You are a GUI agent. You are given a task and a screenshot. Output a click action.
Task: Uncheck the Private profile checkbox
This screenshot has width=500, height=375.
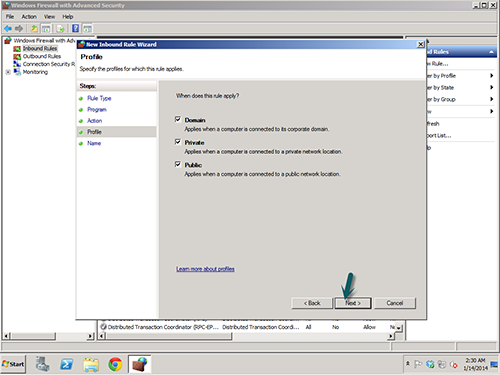(x=178, y=142)
